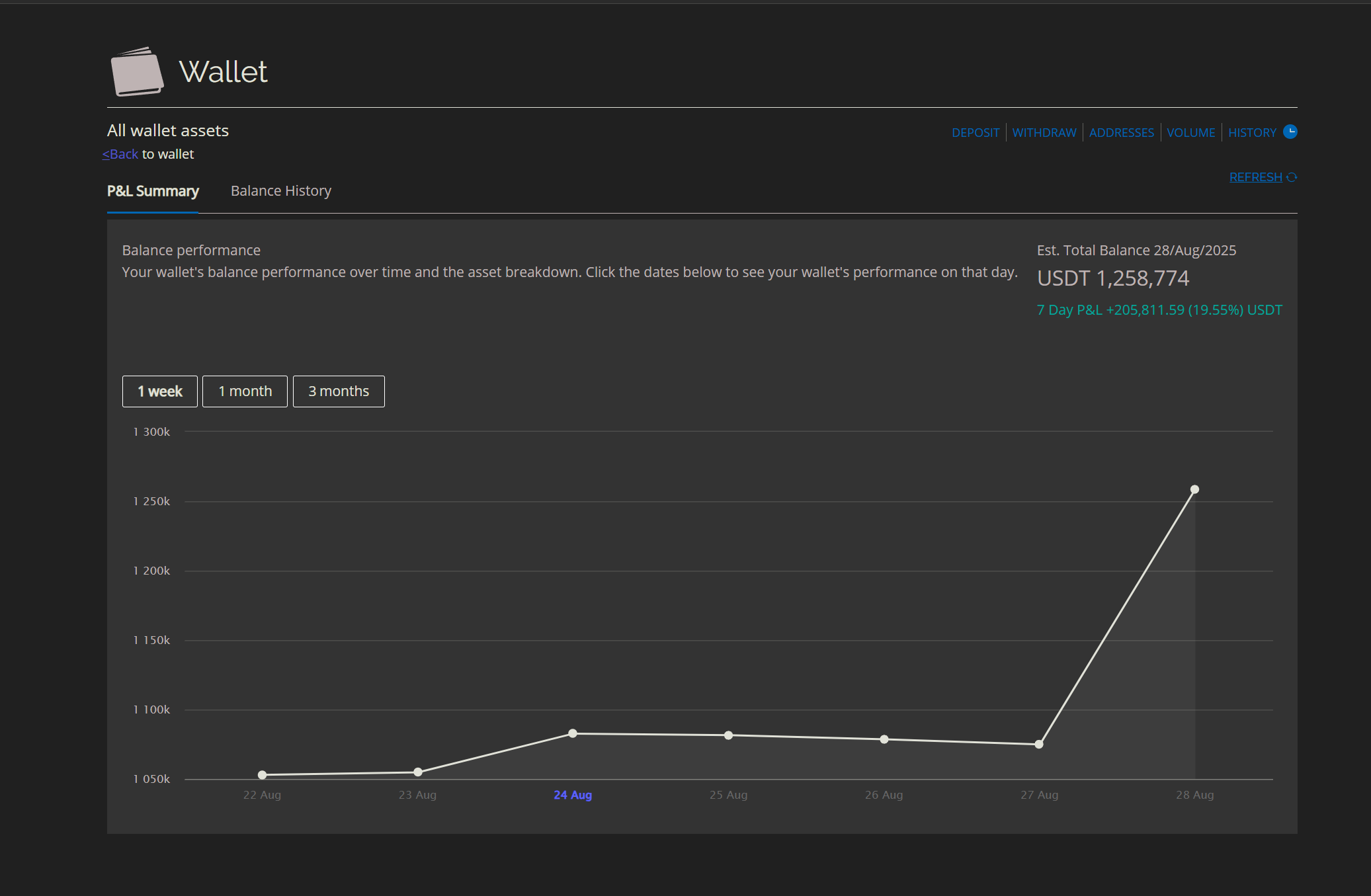Screen dimensions: 1371x896
Task: Select the 1 month range button
Action: point(245,391)
